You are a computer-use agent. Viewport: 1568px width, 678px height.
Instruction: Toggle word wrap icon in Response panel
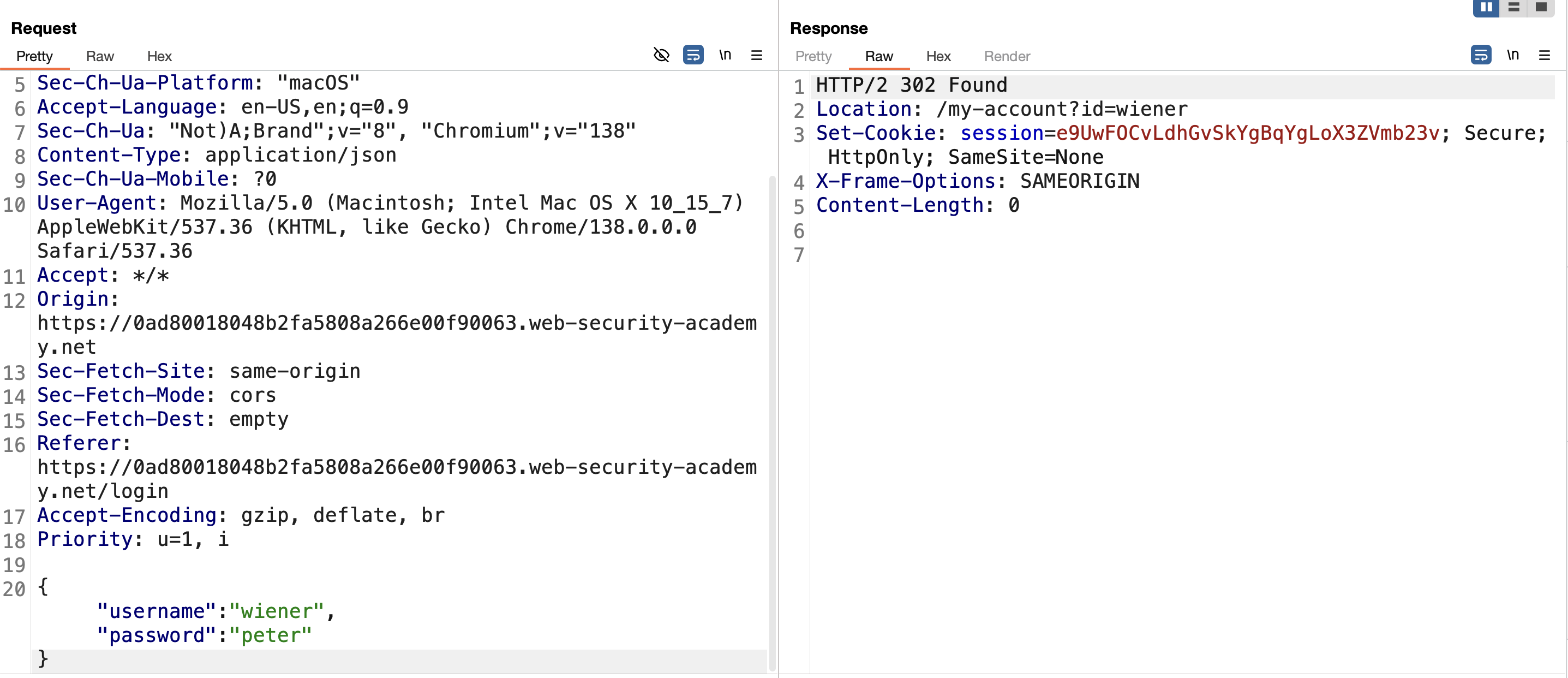(x=1481, y=55)
